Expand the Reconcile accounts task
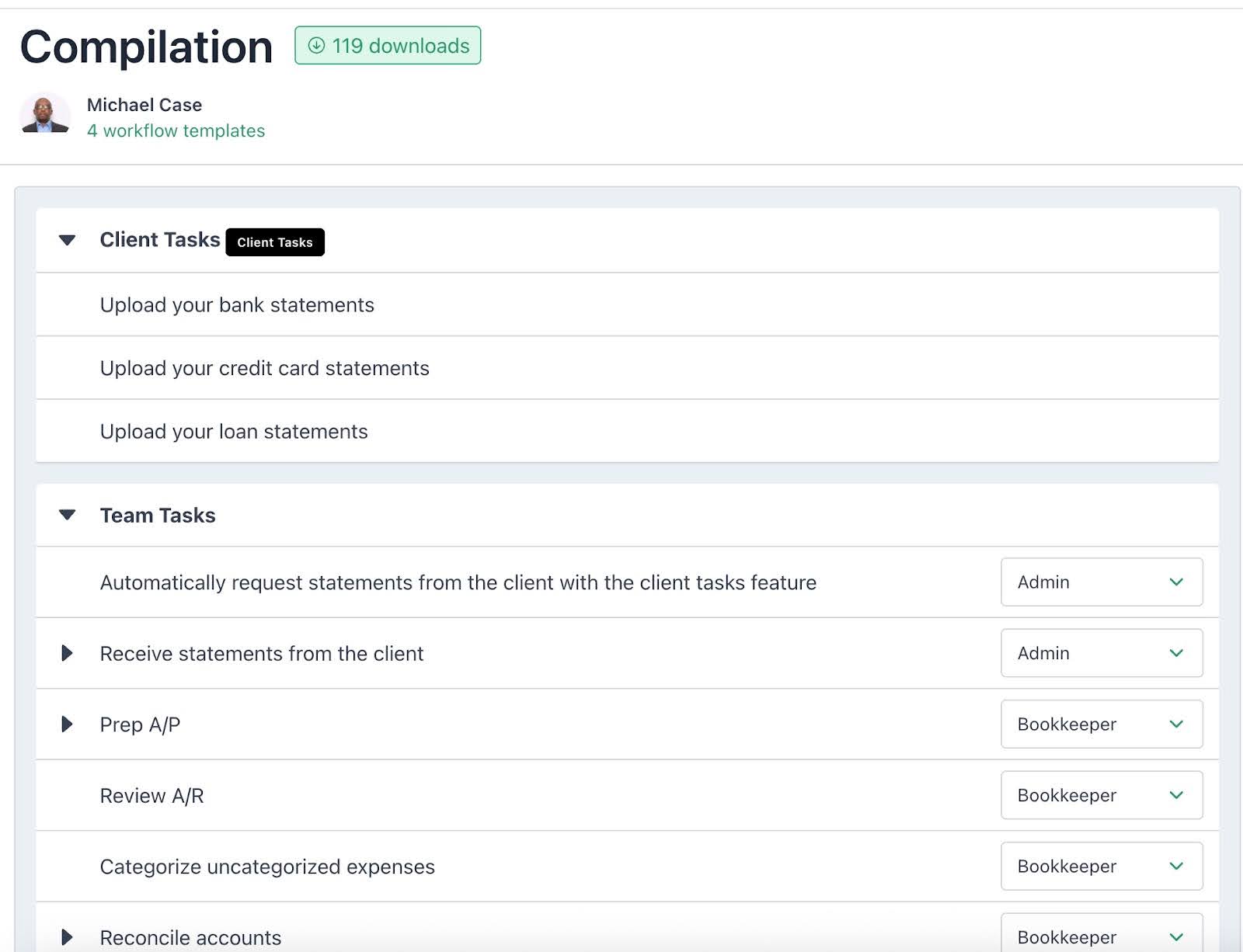The width and height of the screenshot is (1243, 952). click(x=68, y=937)
